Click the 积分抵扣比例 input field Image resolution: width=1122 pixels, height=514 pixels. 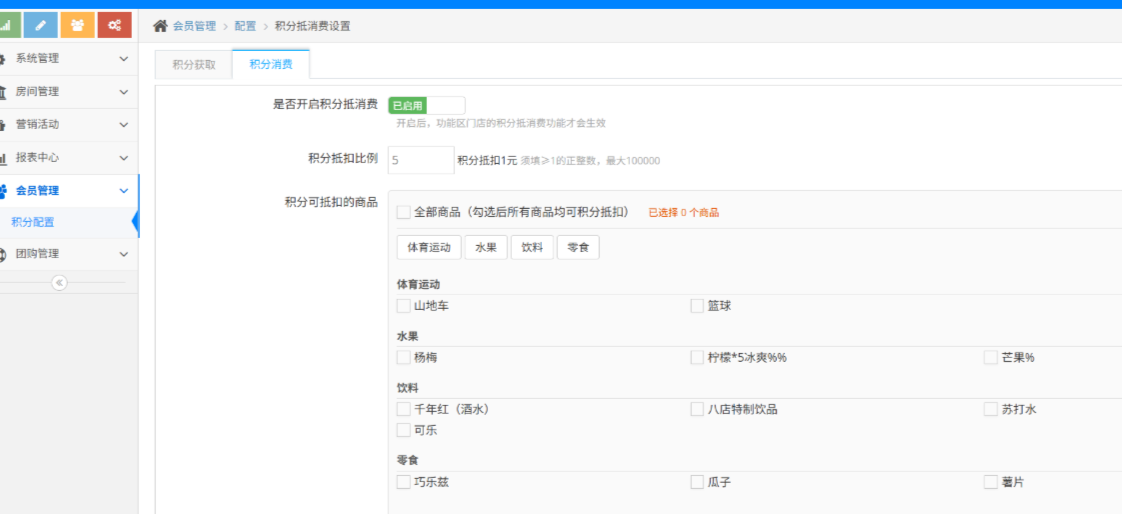click(x=421, y=160)
